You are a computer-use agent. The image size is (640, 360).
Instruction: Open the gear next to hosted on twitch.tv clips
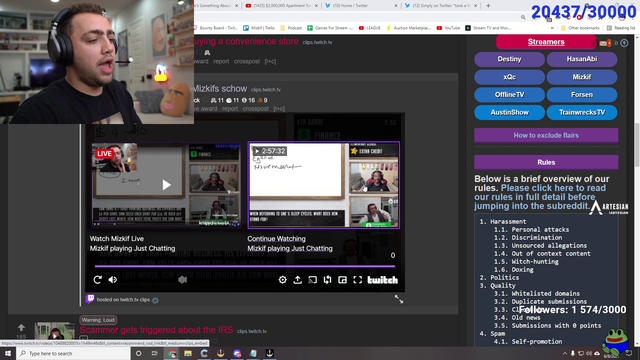coord(155,300)
